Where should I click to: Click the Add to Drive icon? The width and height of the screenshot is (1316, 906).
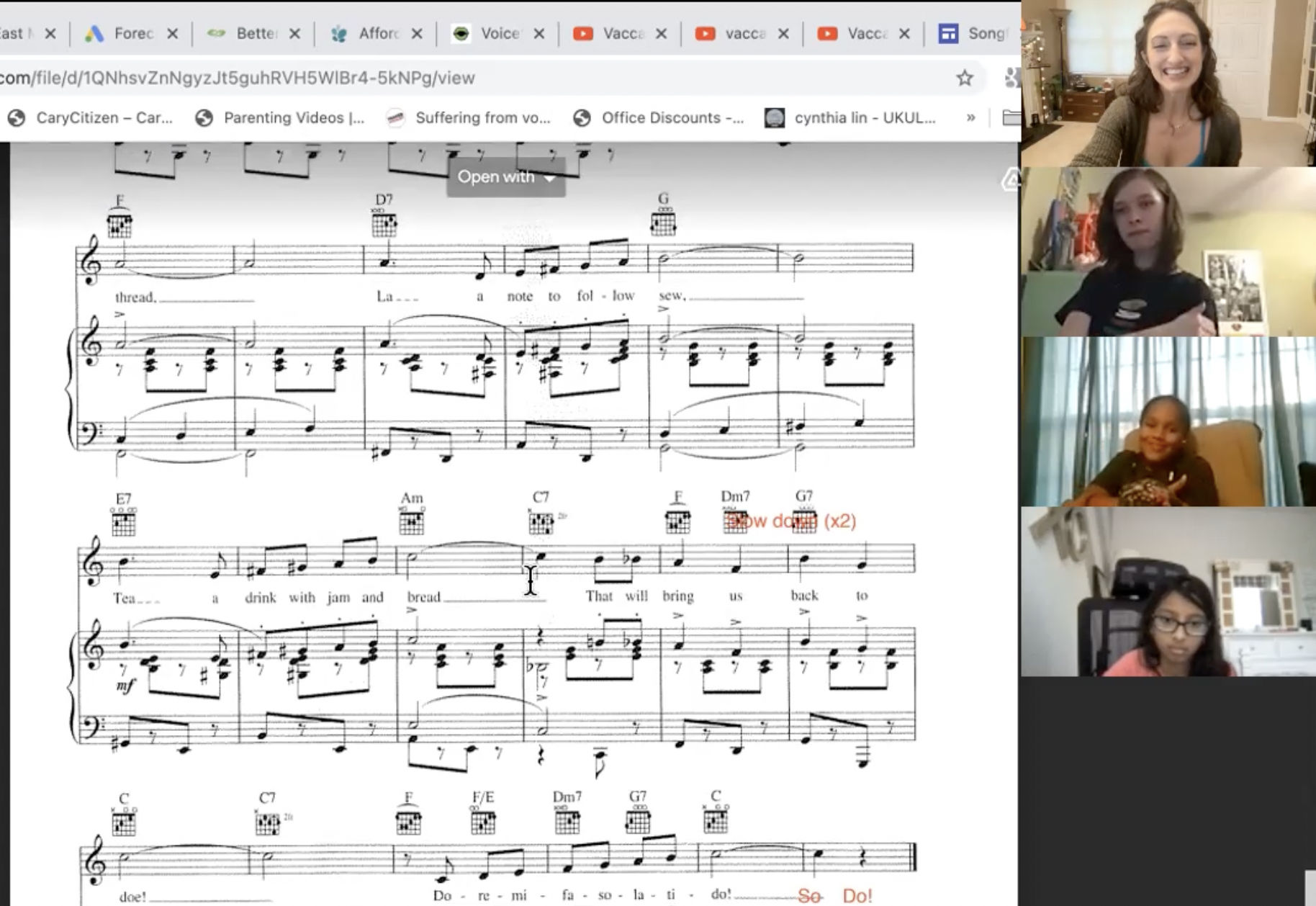1011,179
